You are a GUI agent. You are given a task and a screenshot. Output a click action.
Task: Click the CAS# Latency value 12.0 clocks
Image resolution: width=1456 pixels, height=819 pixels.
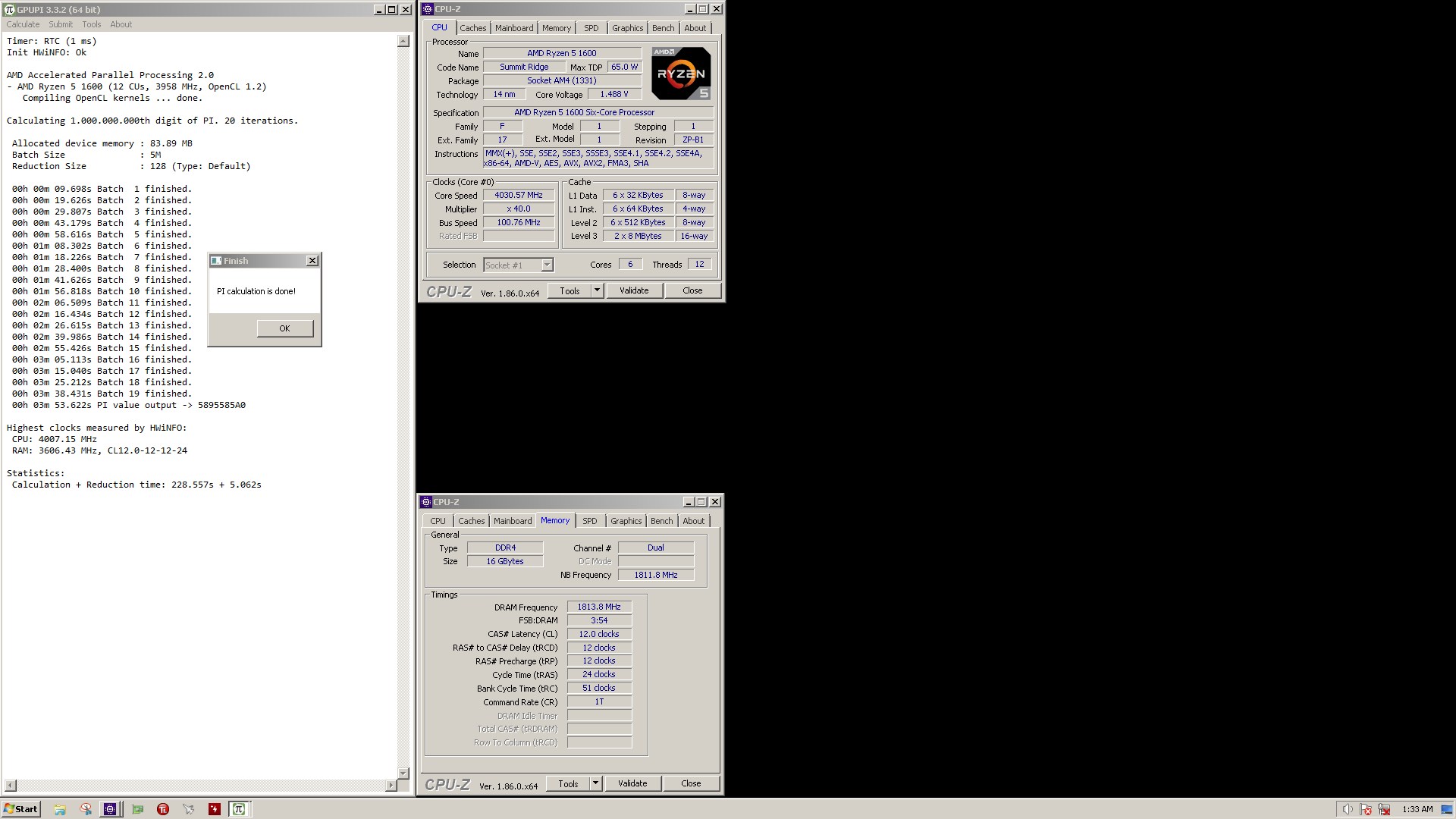click(599, 634)
